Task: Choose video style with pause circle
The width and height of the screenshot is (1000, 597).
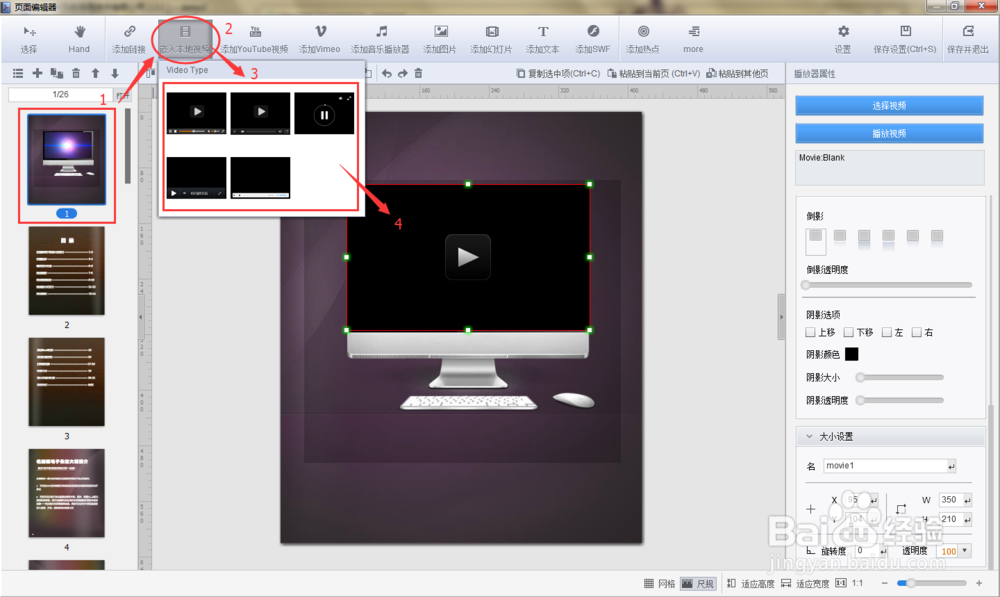Action: (324, 113)
